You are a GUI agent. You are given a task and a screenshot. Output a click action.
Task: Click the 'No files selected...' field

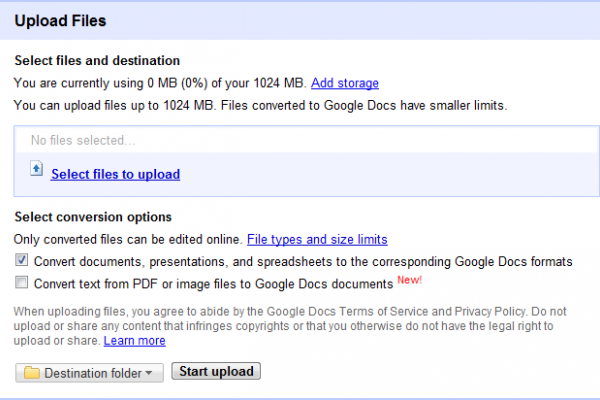point(307,140)
